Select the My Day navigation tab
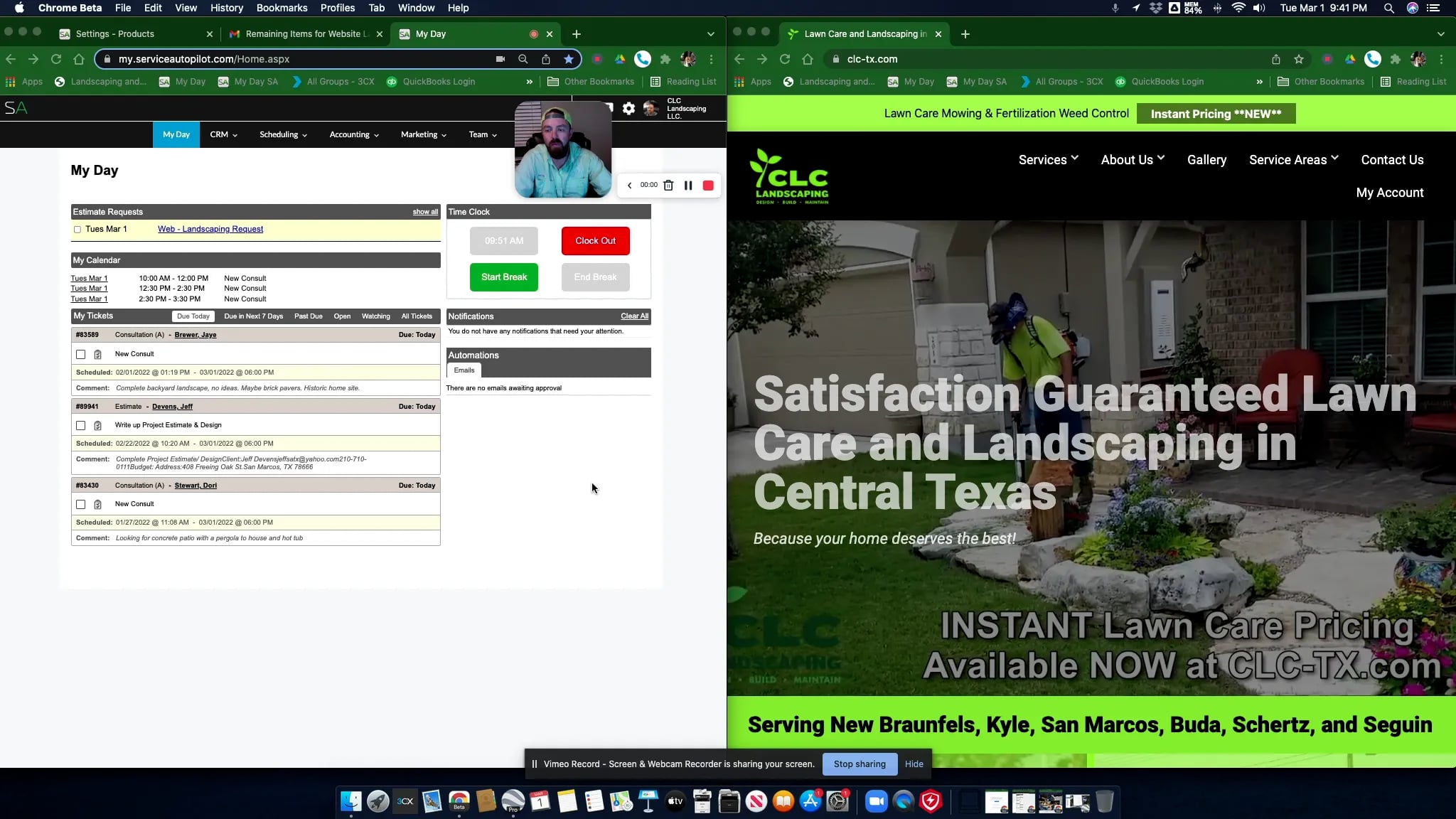The height and width of the screenshot is (819, 1456). (176, 134)
